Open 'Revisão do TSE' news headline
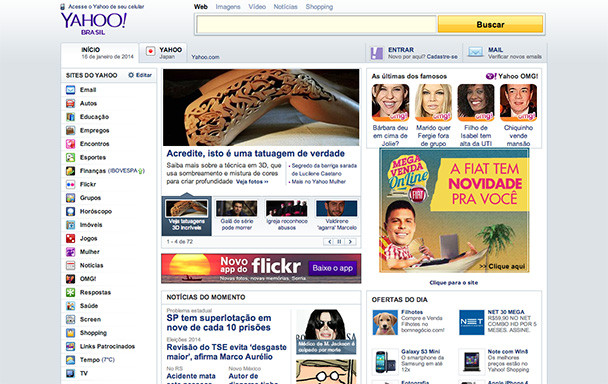 point(227,352)
